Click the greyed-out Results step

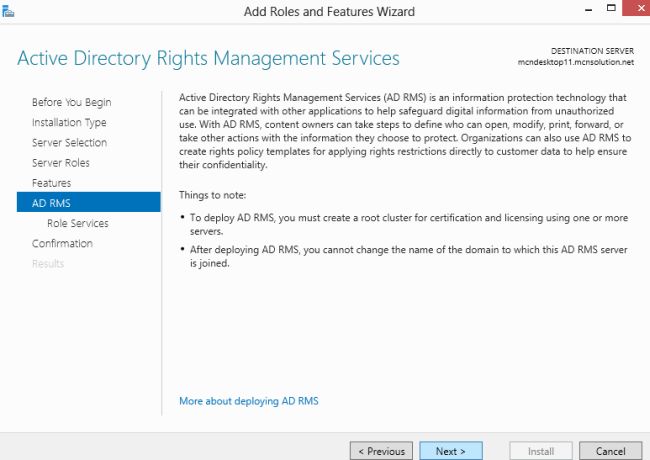click(48, 264)
